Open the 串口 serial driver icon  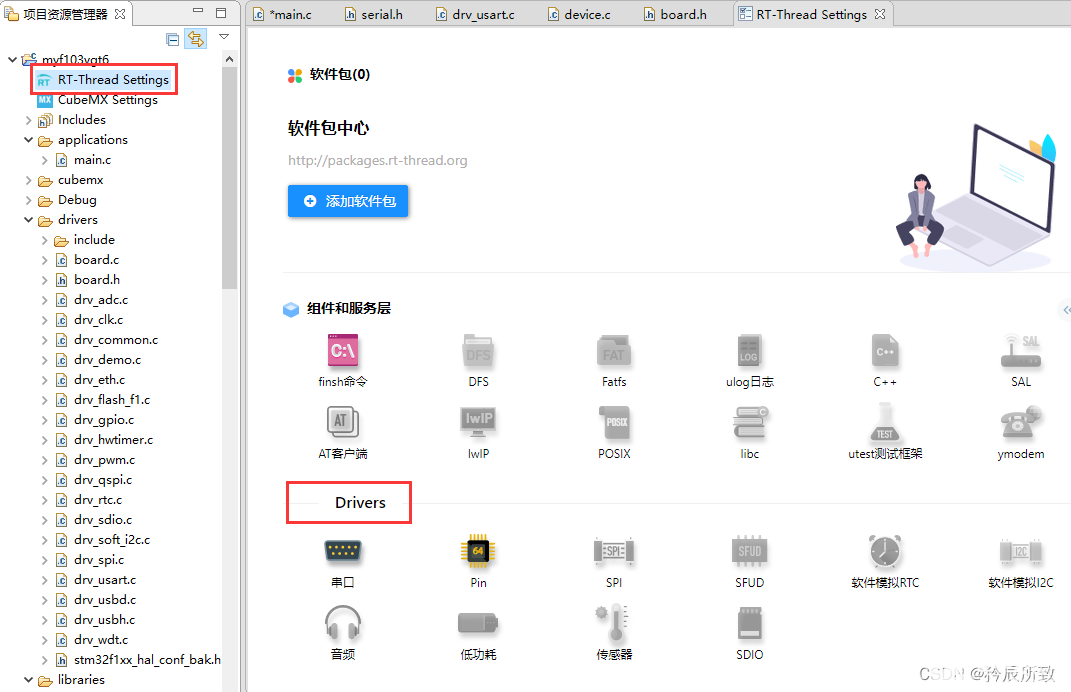[x=343, y=551]
